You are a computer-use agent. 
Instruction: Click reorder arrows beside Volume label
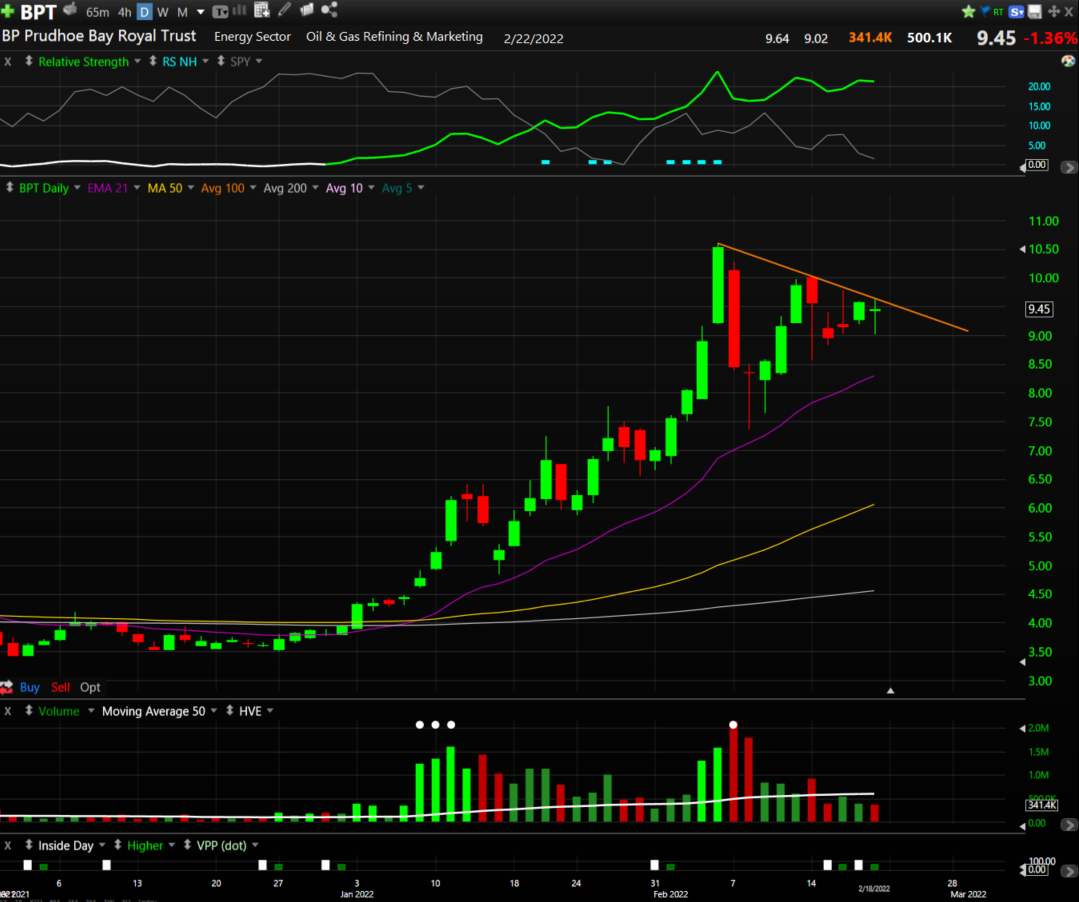[x=29, y=710]
